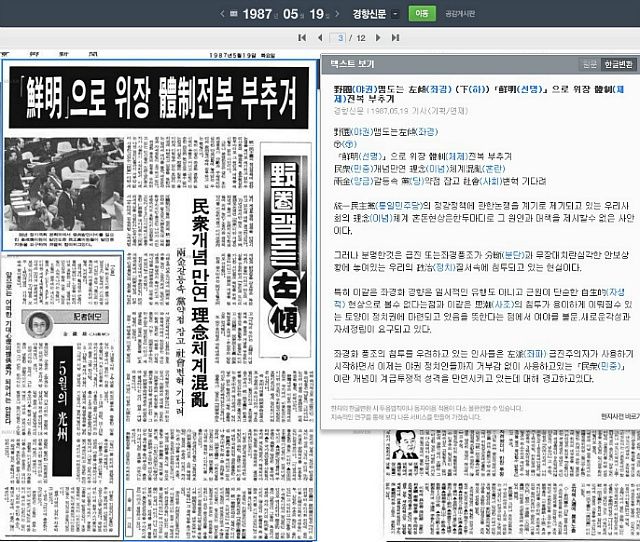
Task: Open the 공감게시판 link
Action: (x=460, y=14)
